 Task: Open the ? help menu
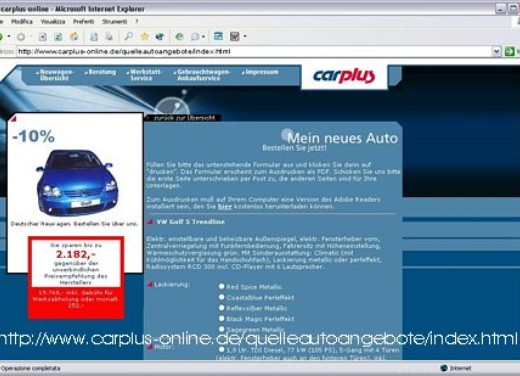[137, 22]
